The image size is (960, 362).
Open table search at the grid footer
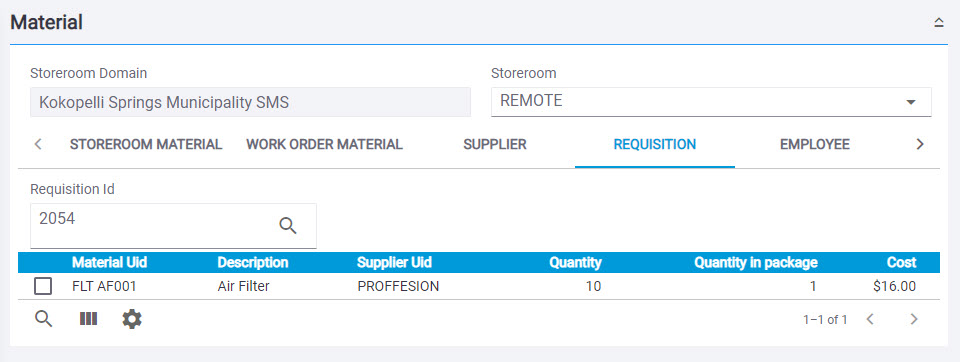tap(43, 319)
